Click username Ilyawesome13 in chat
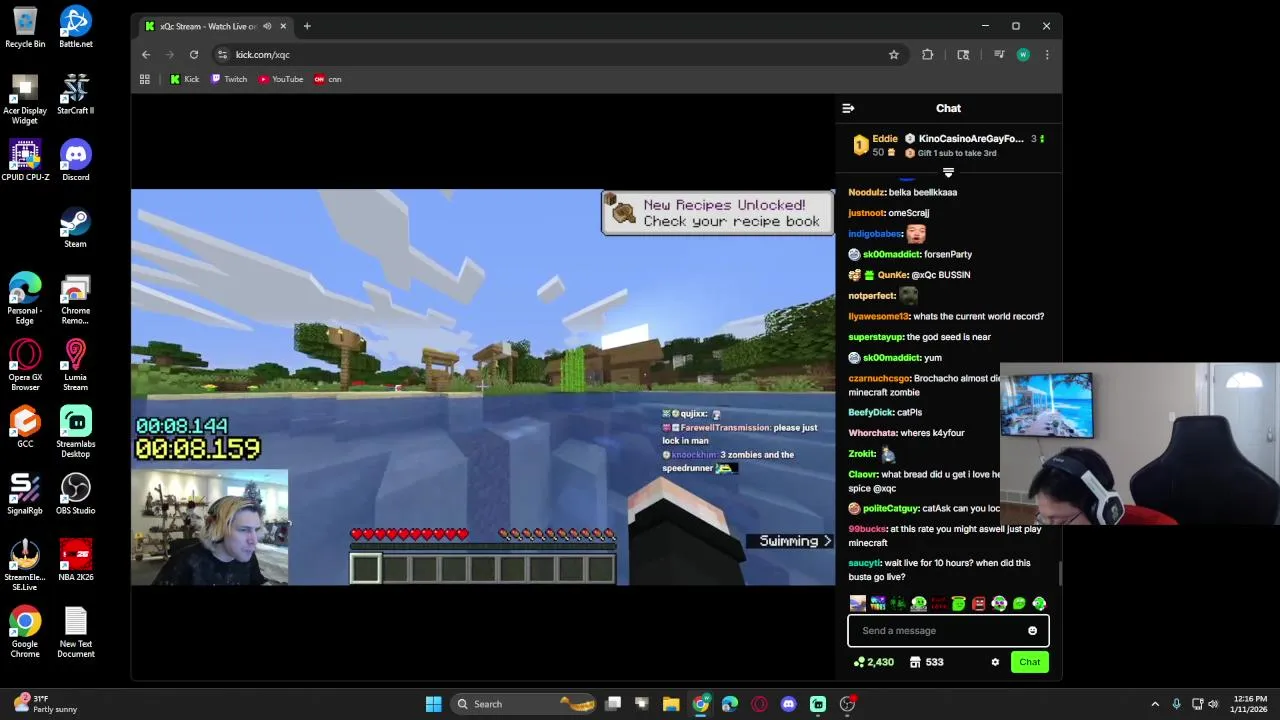 point(878,316)
